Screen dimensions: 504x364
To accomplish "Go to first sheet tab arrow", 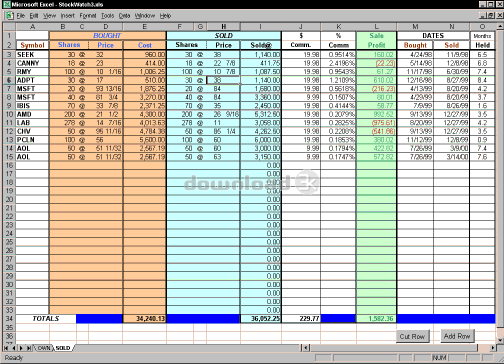I will pos(6,348).
